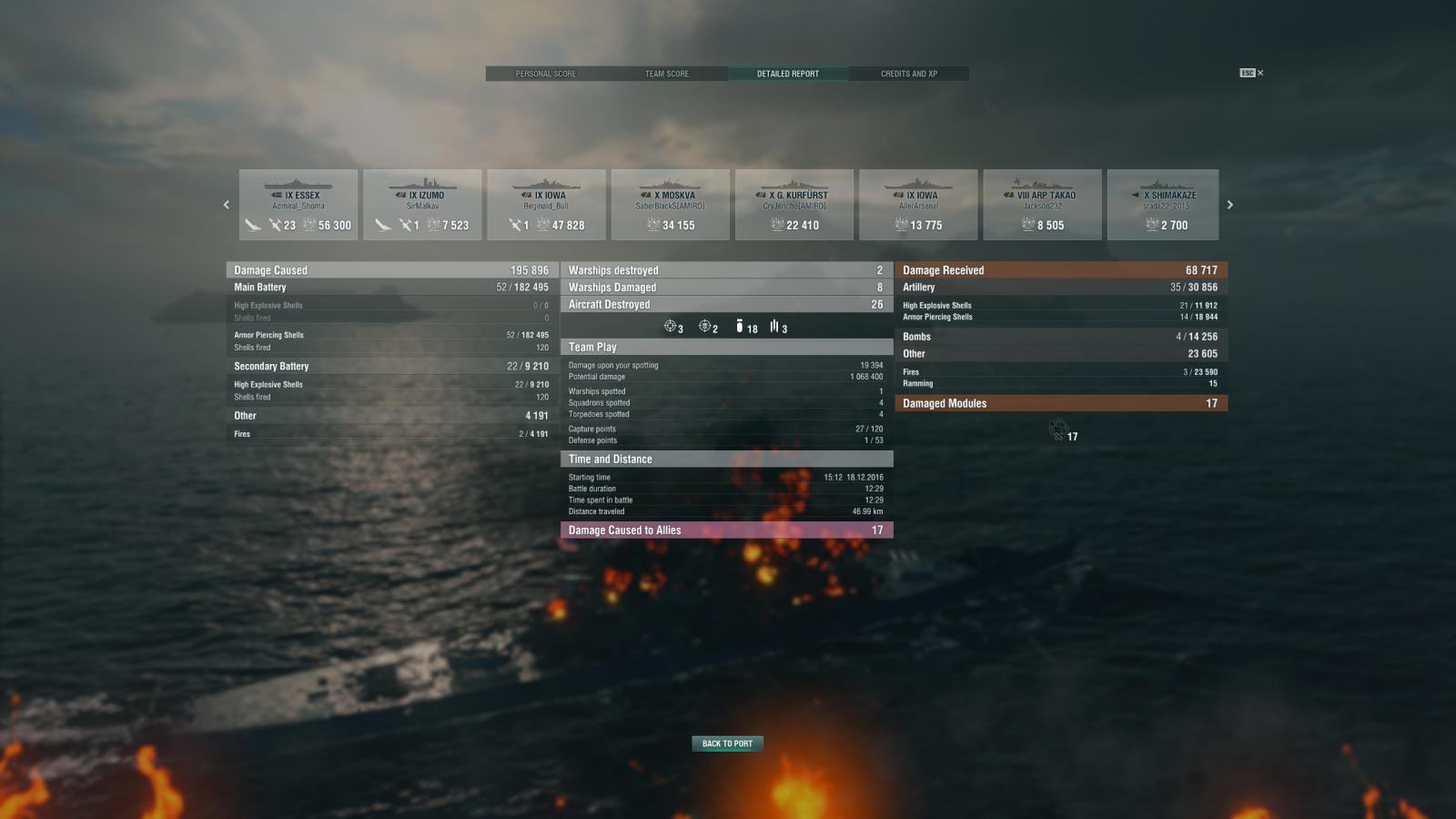Select the X Shimakaze ship card
1456x819 pixels.
(x=1163, y=205)
